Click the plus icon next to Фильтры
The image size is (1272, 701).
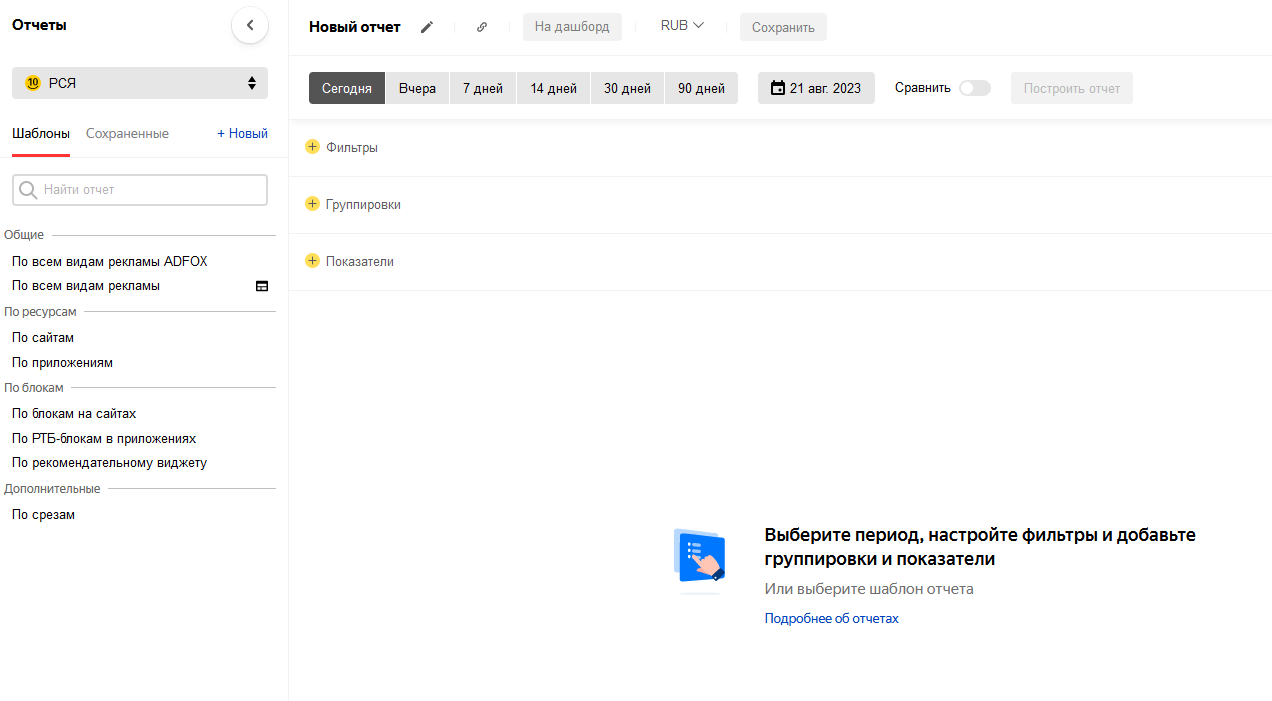[x=312, y=147]
